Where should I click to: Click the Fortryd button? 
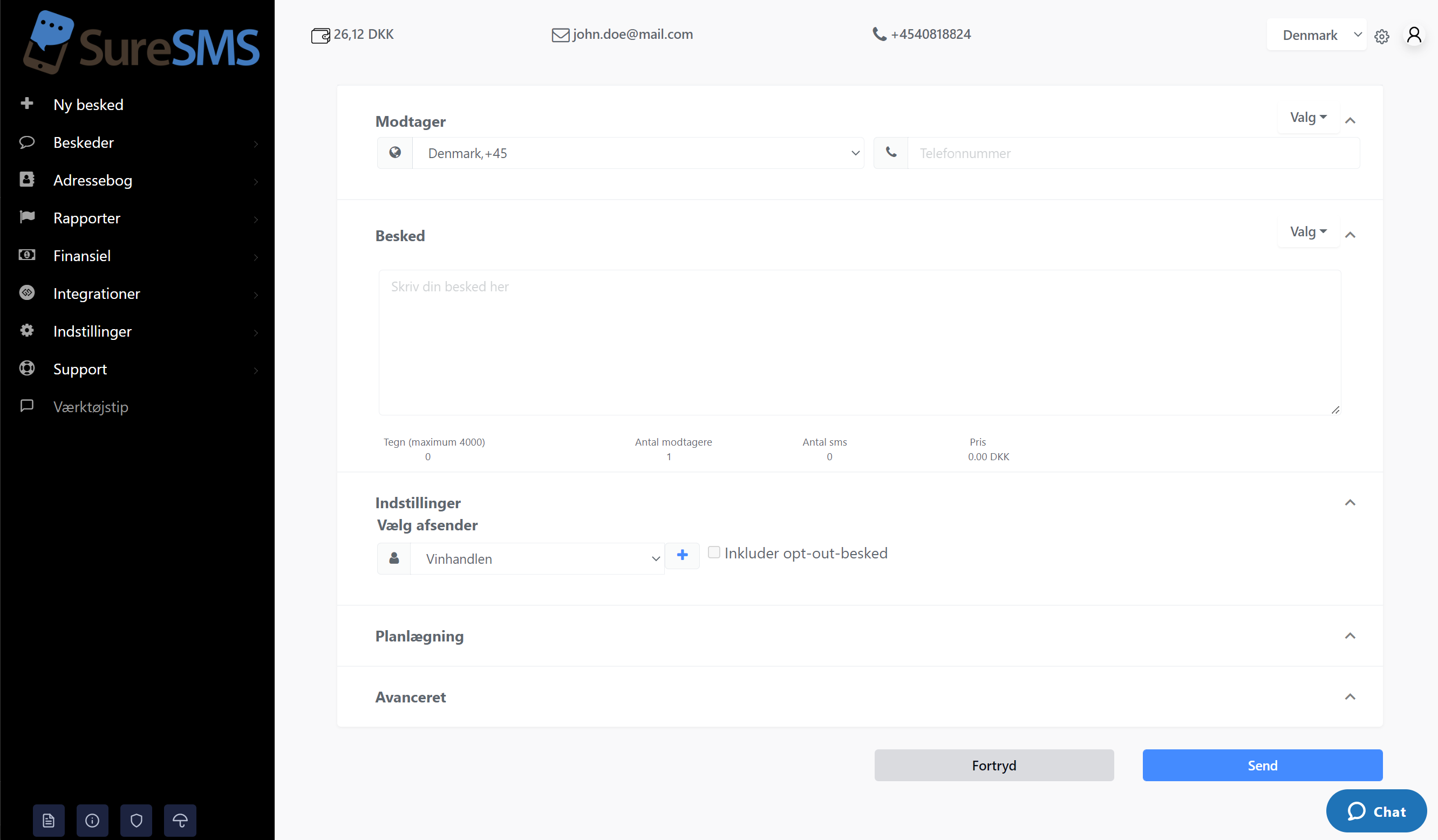click(994, 765)
